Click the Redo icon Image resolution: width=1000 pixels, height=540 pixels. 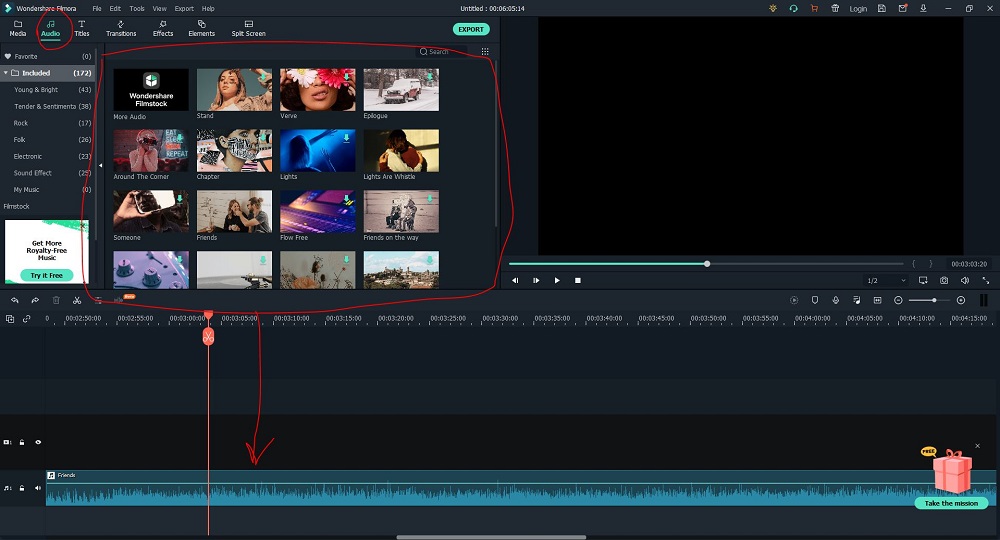click(35, 300)
